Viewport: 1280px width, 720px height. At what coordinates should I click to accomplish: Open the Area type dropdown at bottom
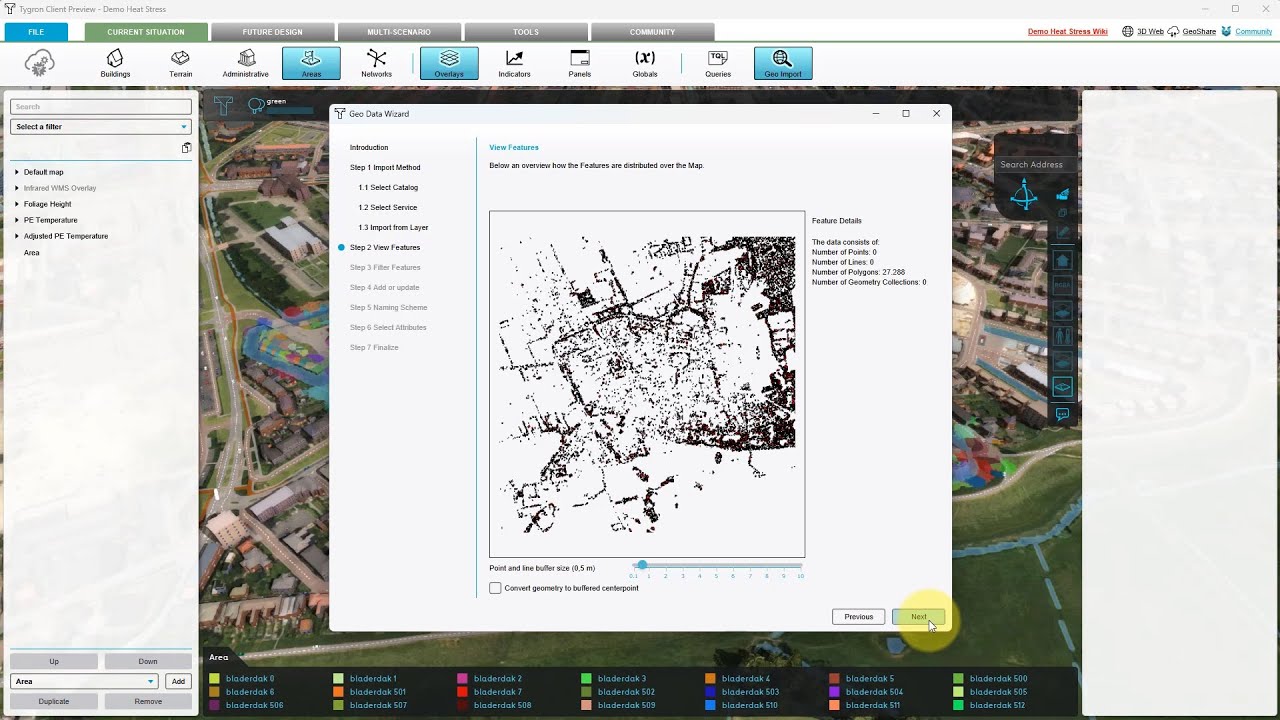coord(85,681)
